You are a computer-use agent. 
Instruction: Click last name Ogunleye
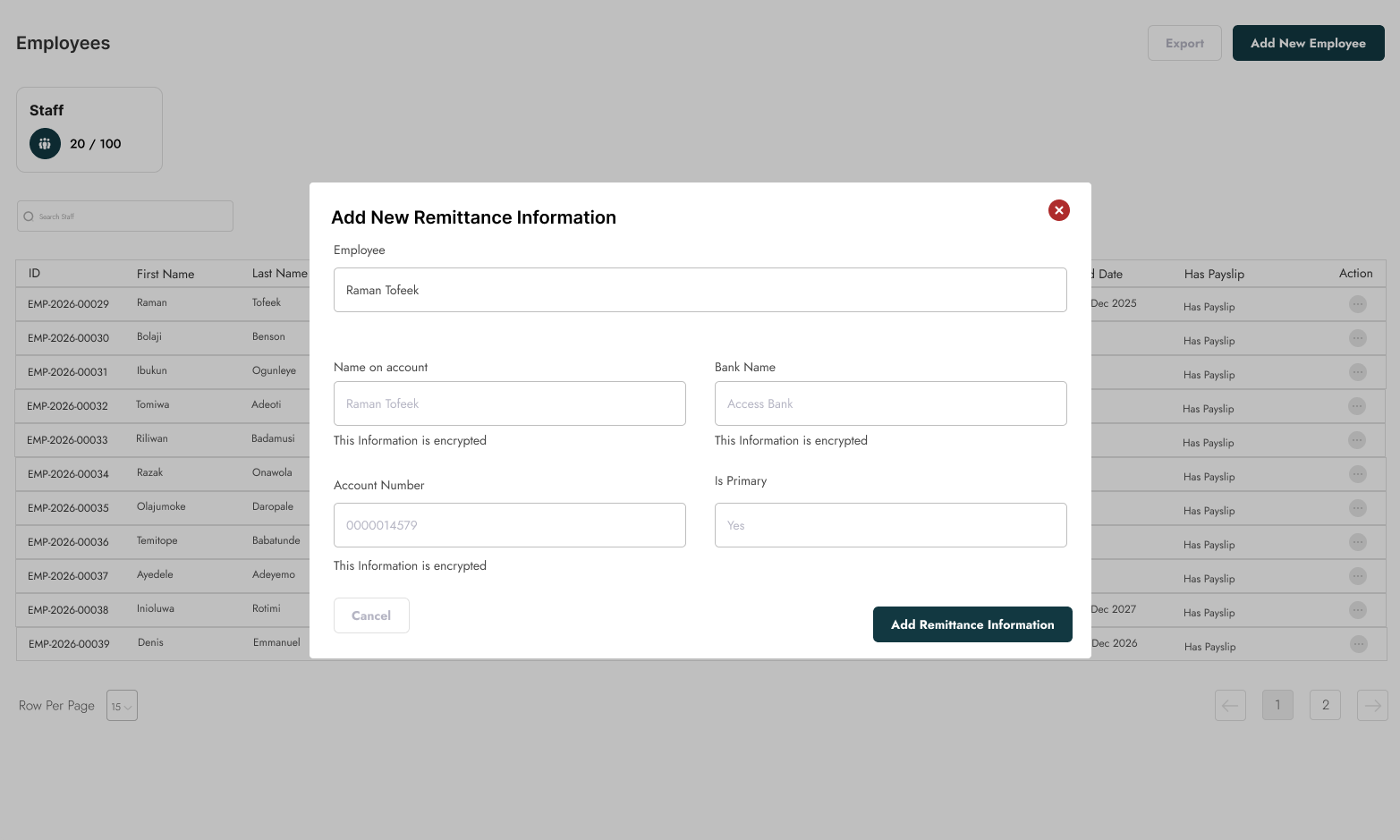tap(274, 371)
